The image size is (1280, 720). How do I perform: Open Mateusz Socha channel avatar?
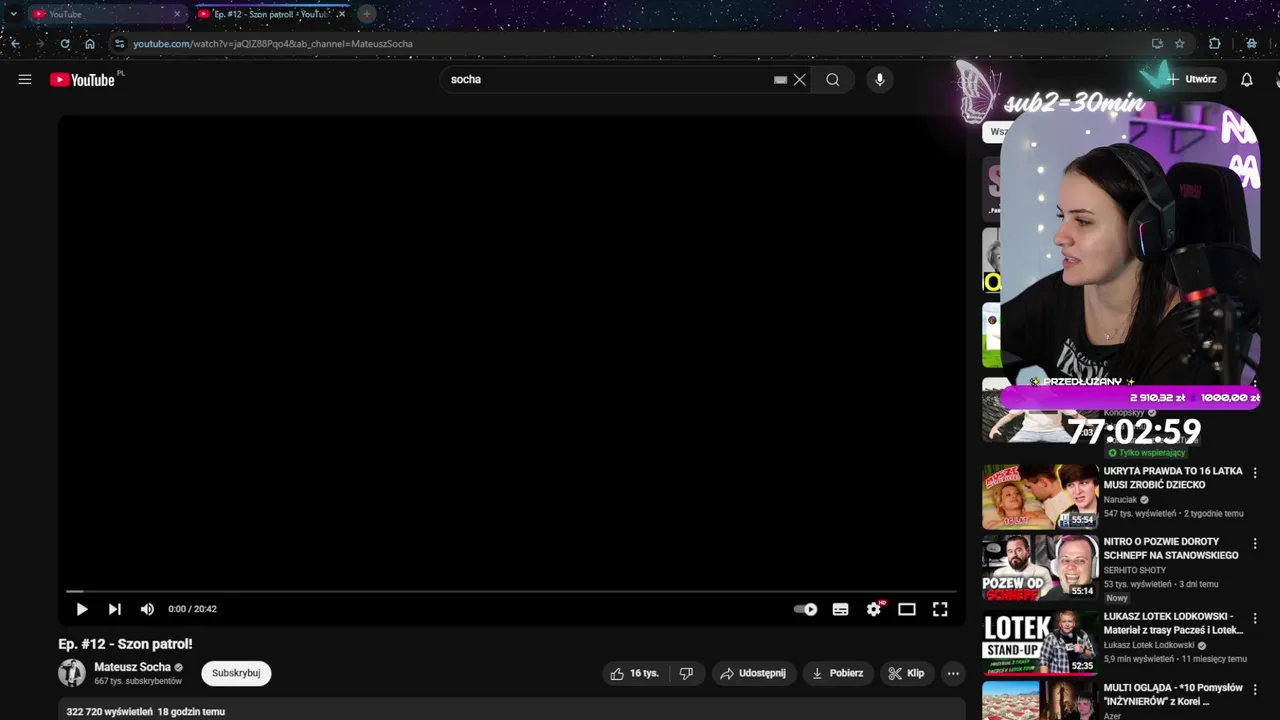[72, 673]
